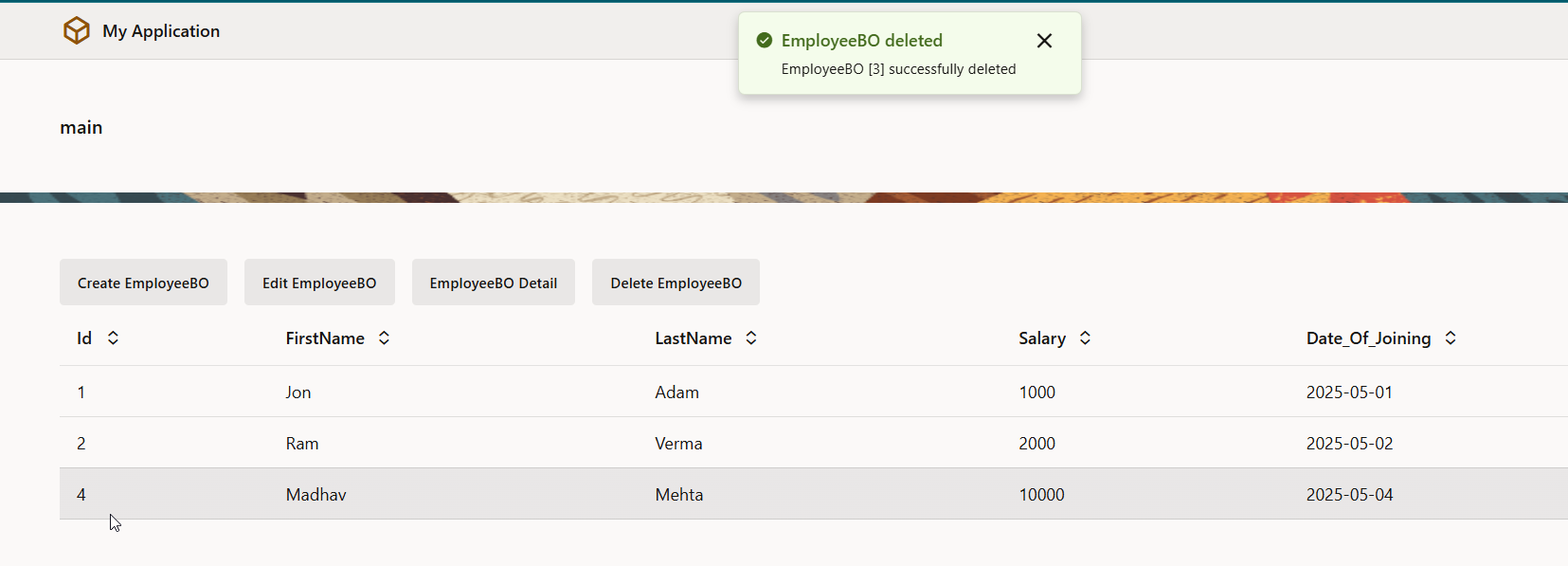Click the My Application title text
The width and height of the screenshot is (1568, 566).
click(x=161, y=31)
